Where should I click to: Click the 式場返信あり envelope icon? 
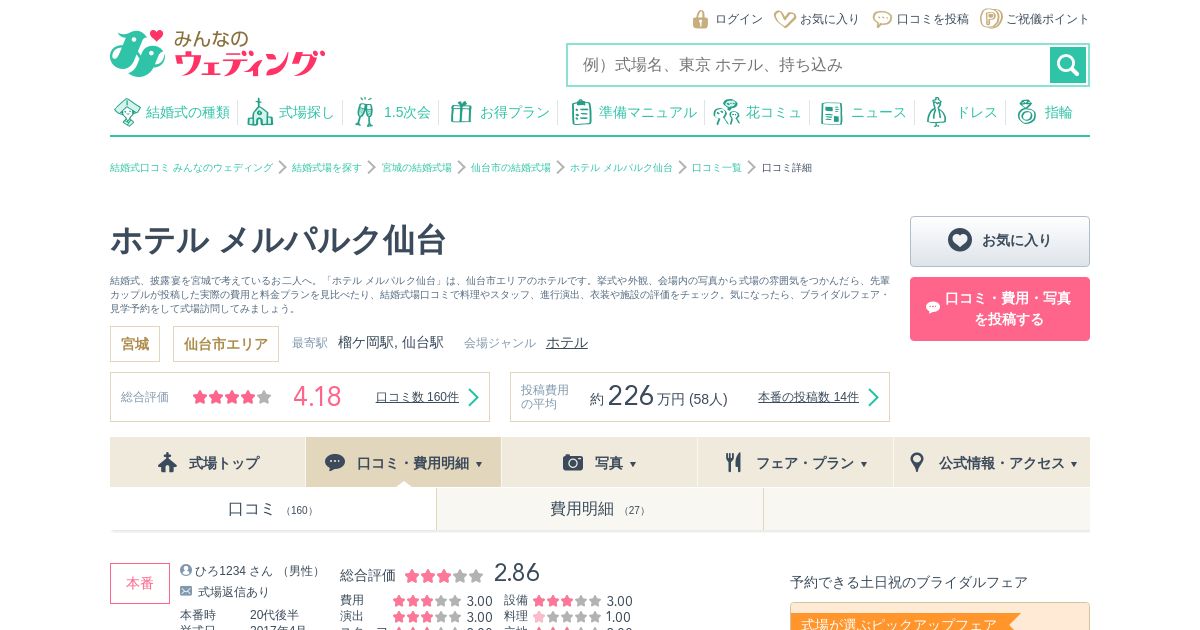(186, 591)
